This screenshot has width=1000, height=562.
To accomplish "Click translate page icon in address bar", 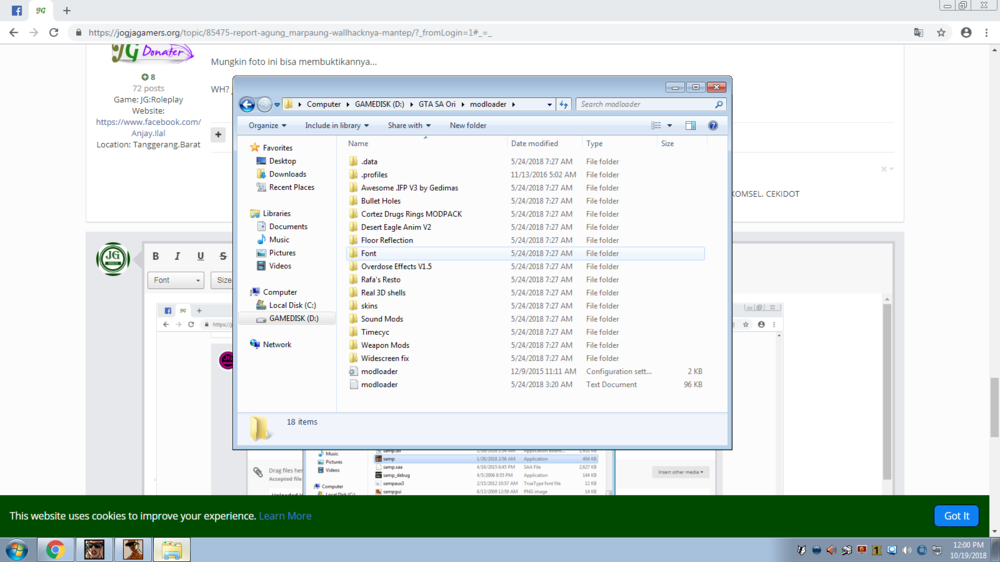I will 918,33.
